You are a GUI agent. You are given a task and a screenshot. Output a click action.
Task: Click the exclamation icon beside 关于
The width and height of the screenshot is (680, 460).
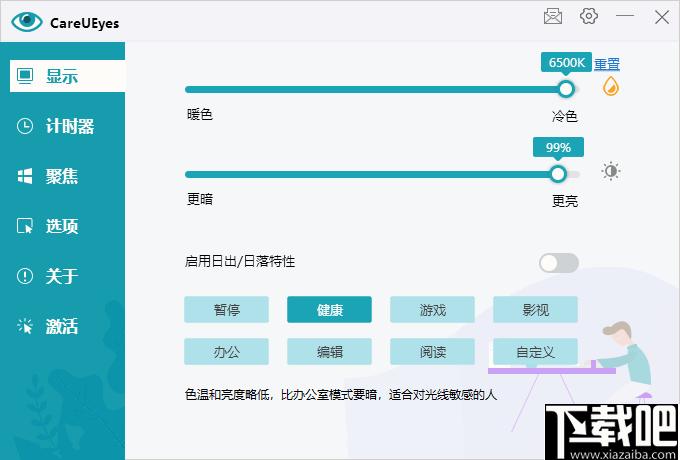(25, 276)
